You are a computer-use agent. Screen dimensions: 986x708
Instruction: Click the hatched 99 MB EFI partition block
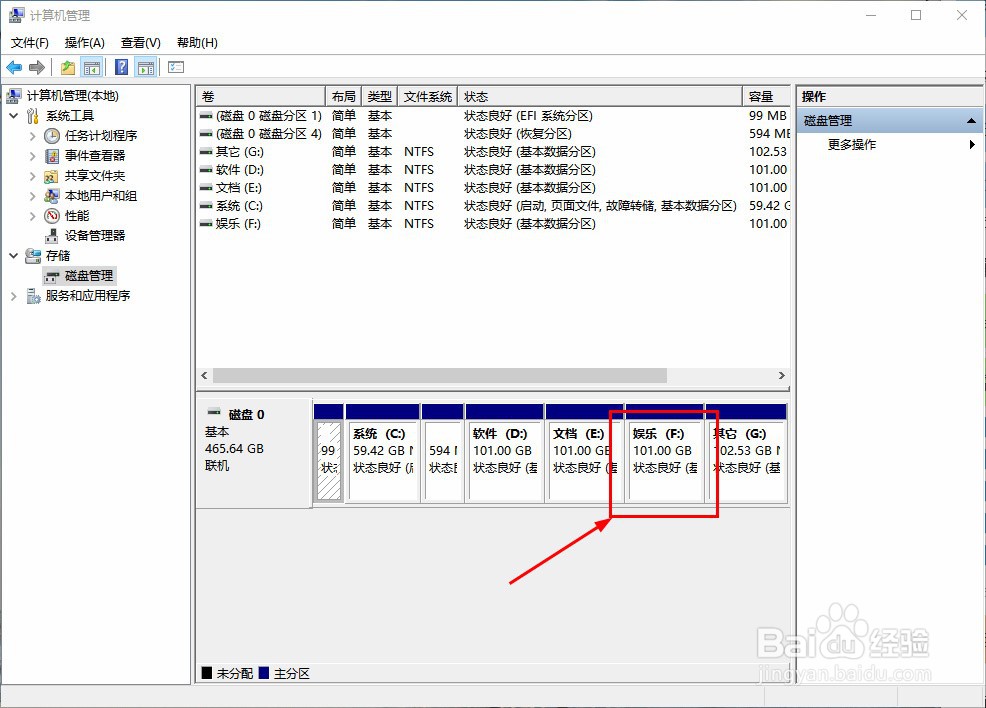328,453
